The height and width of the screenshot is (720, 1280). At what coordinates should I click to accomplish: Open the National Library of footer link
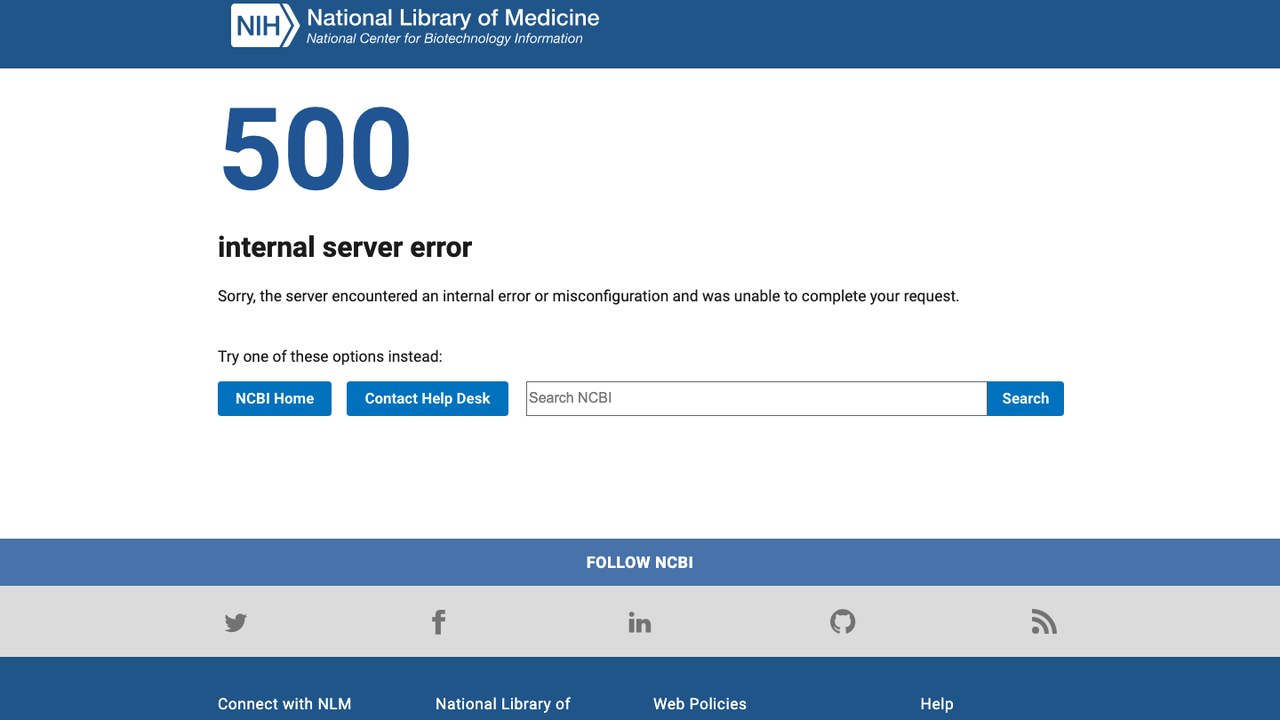click(x=503, y=704)
